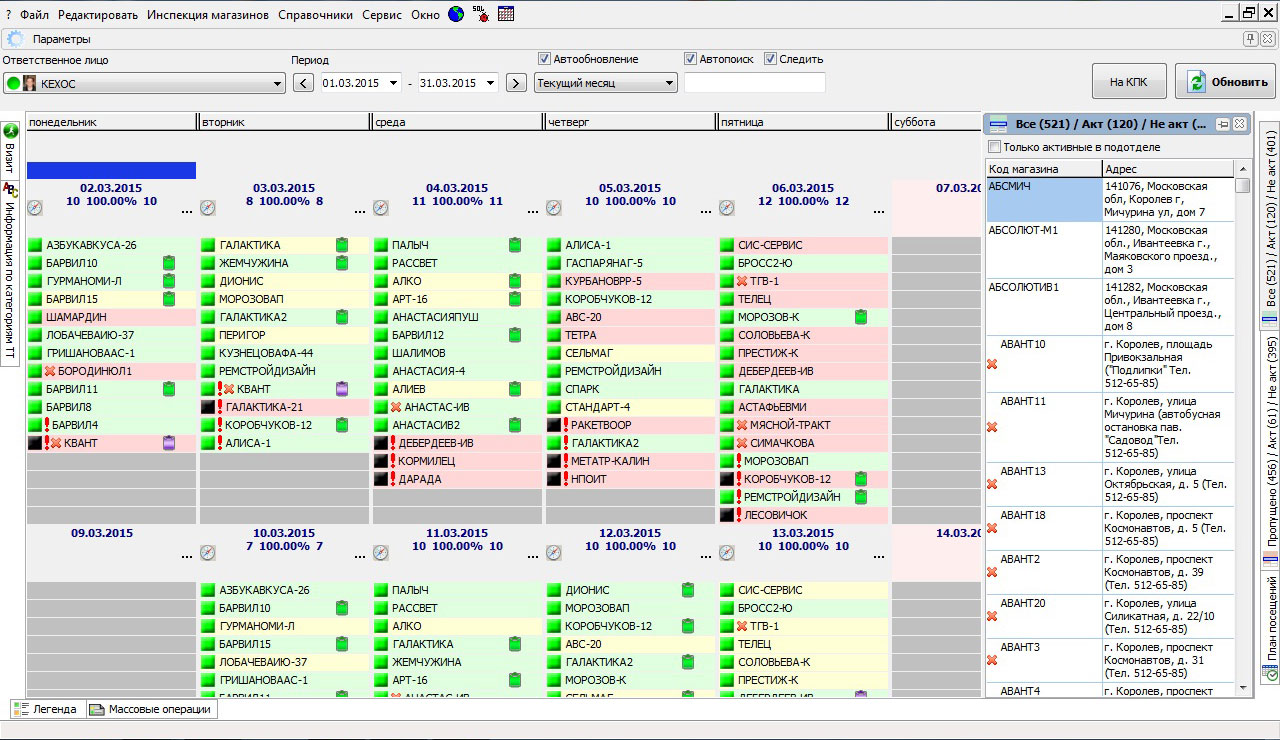Screen dimensions: 1280x740
Task: Click the На КПК button
Action: [x=1129, y=82]
